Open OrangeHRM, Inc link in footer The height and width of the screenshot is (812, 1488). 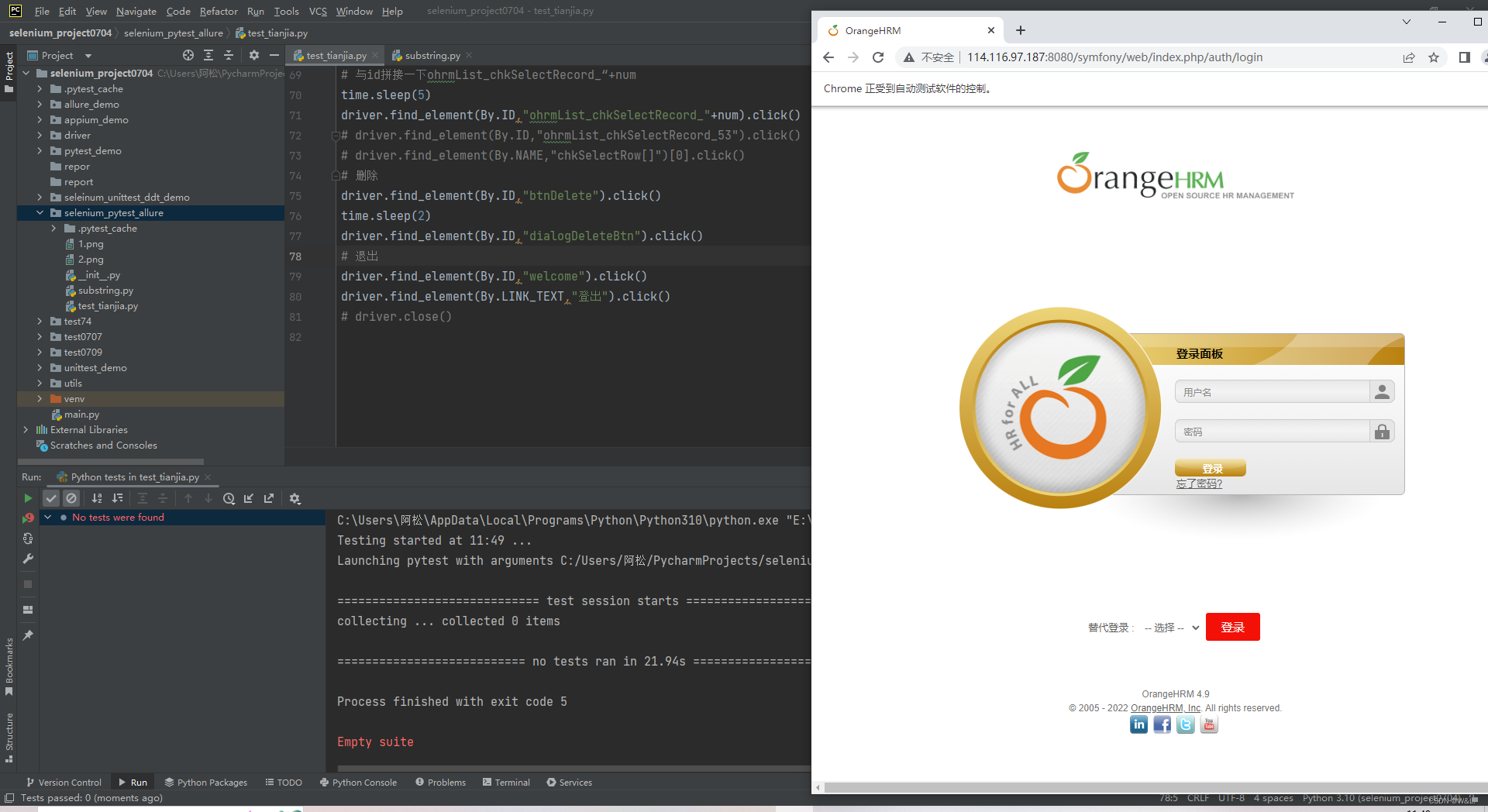(1166, 708)
